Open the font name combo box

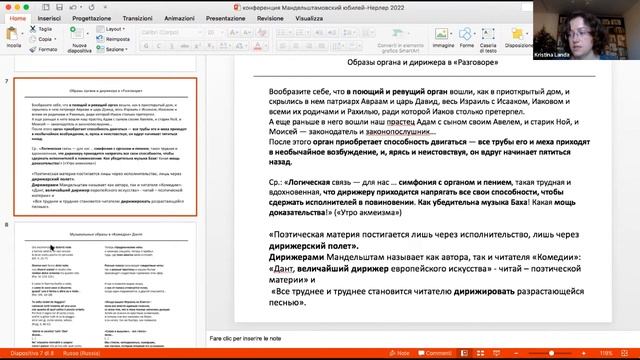171,32
